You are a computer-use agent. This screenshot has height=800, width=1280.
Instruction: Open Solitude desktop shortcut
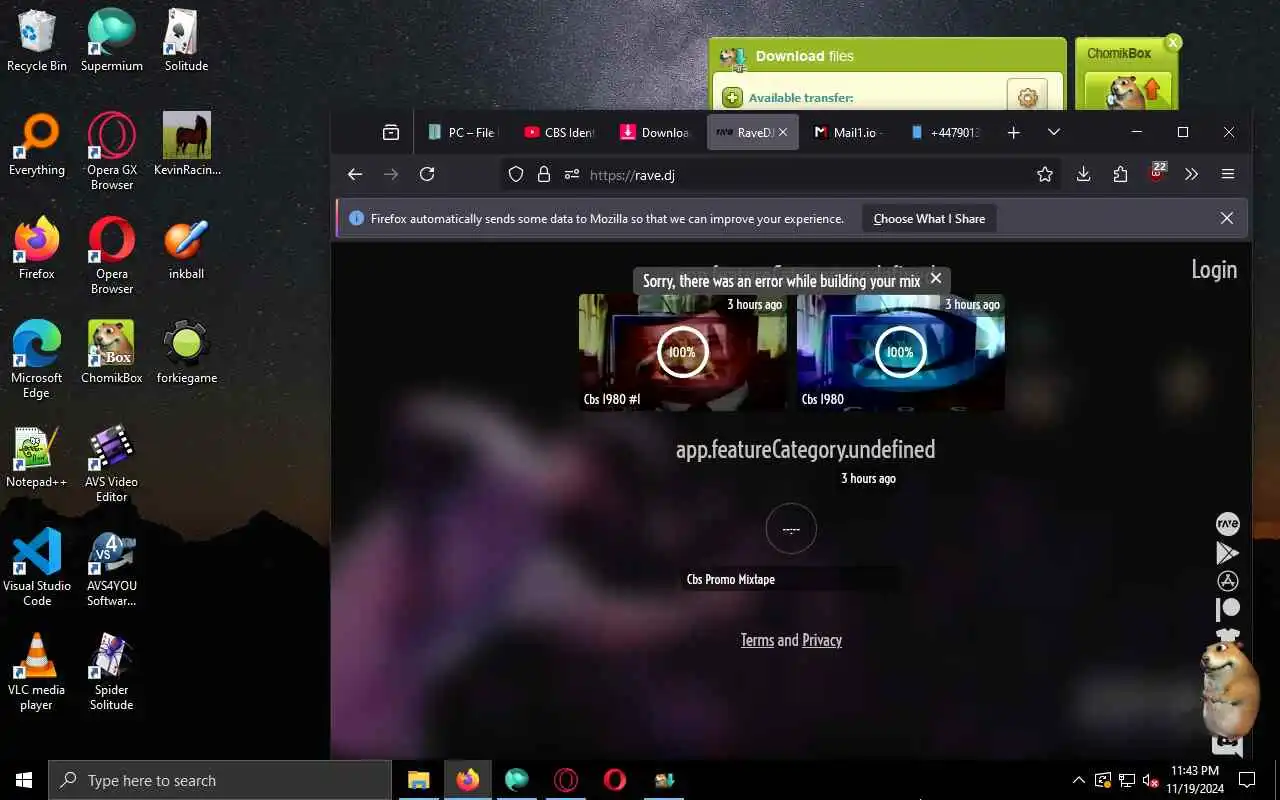point(186,41)
